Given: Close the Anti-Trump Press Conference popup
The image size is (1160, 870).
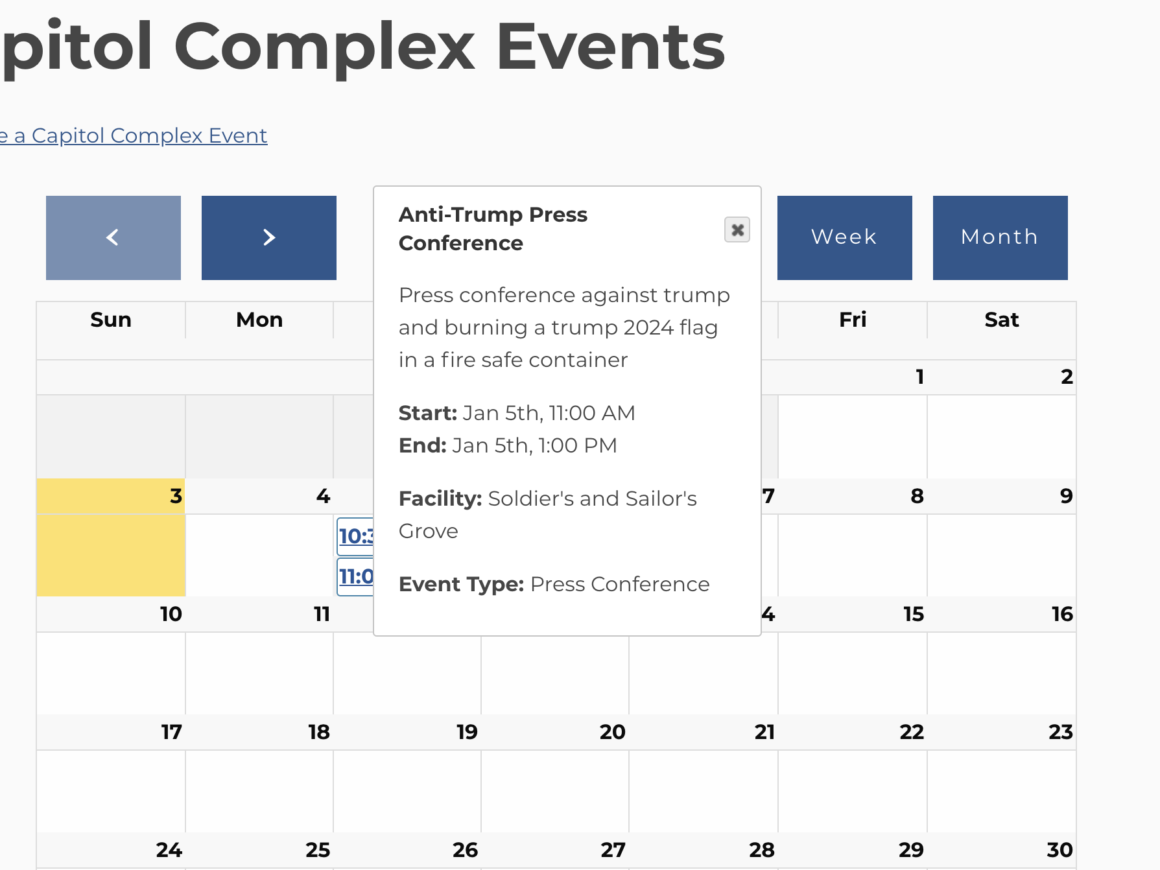Looking at the screenshot, I should [x=737, y=230].
